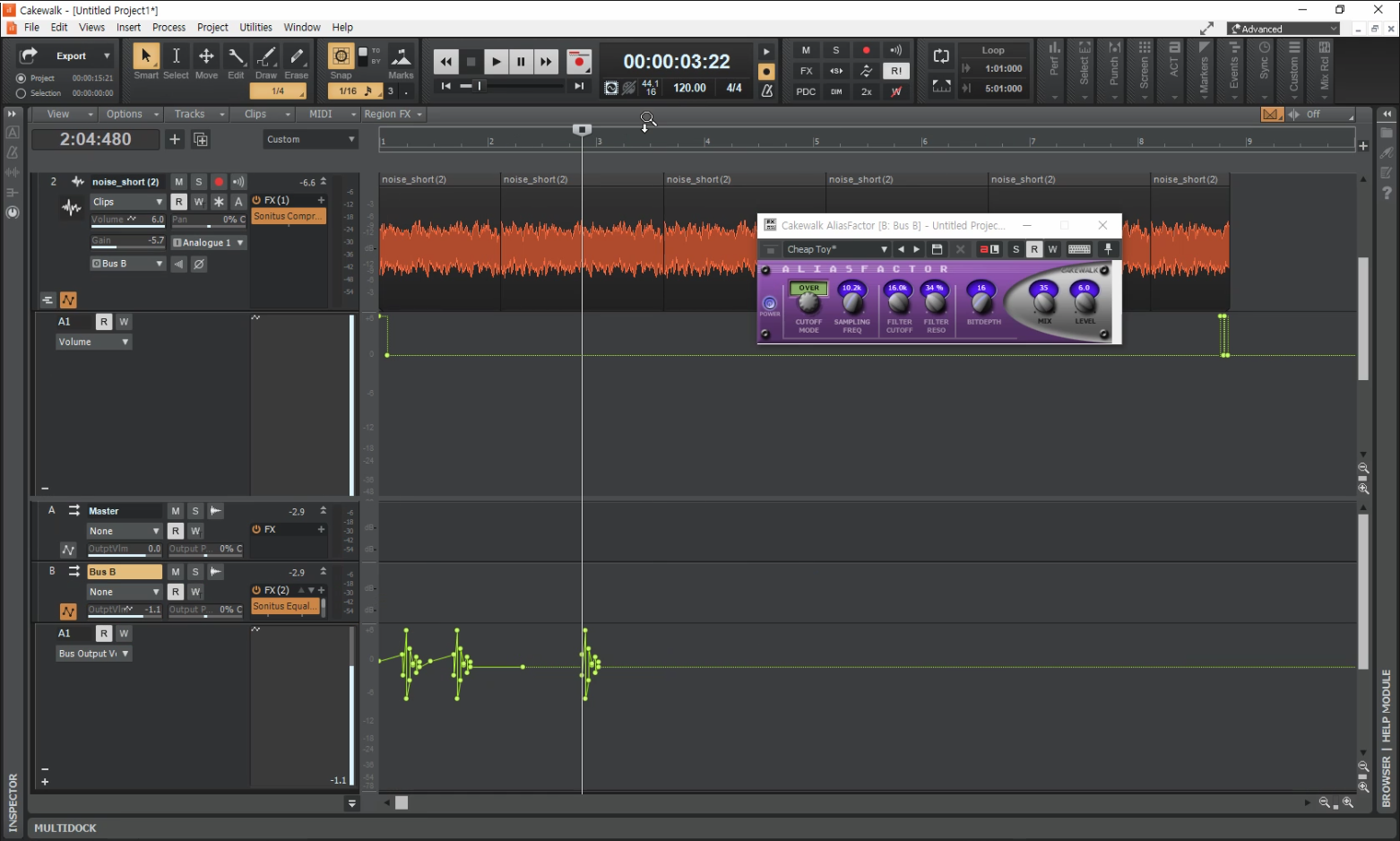Start playback with Play button
1400x841 pixels.
click(x=496, y=62)
